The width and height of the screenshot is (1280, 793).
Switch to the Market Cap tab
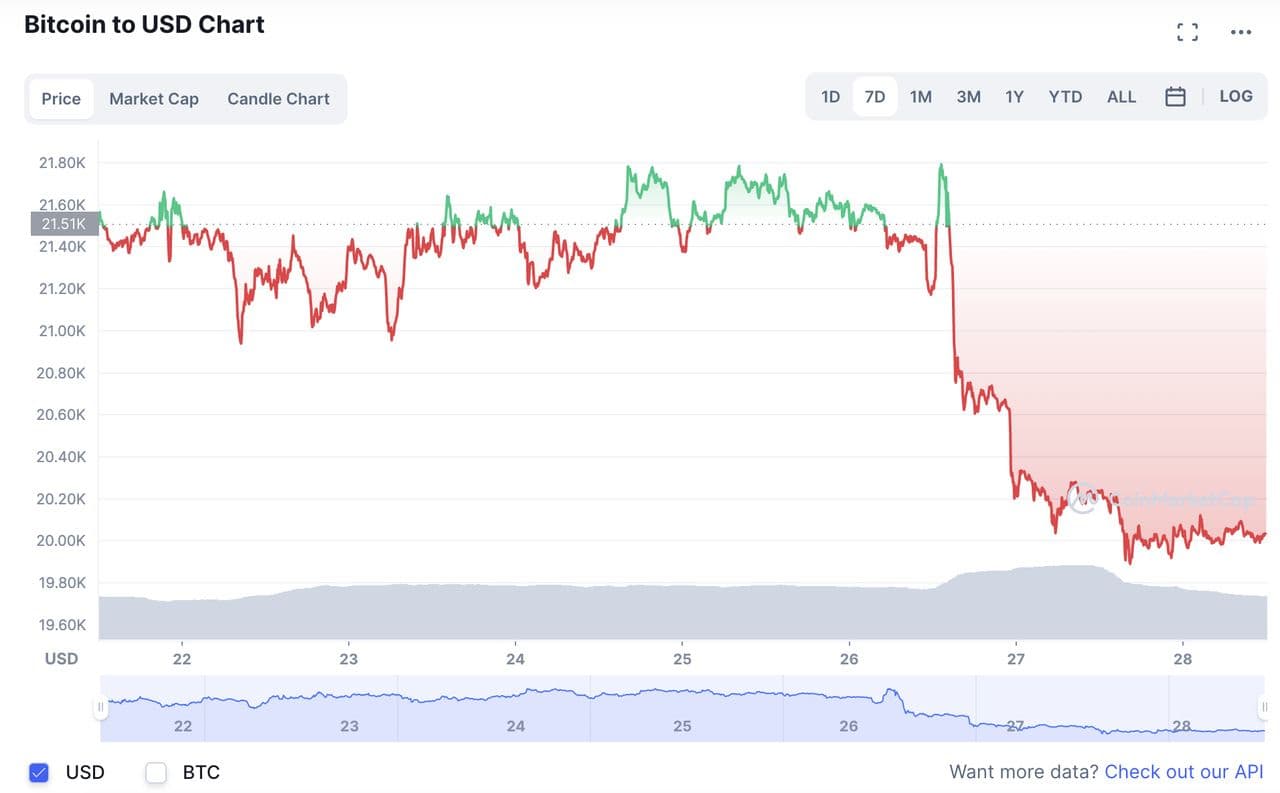point(154,99)
